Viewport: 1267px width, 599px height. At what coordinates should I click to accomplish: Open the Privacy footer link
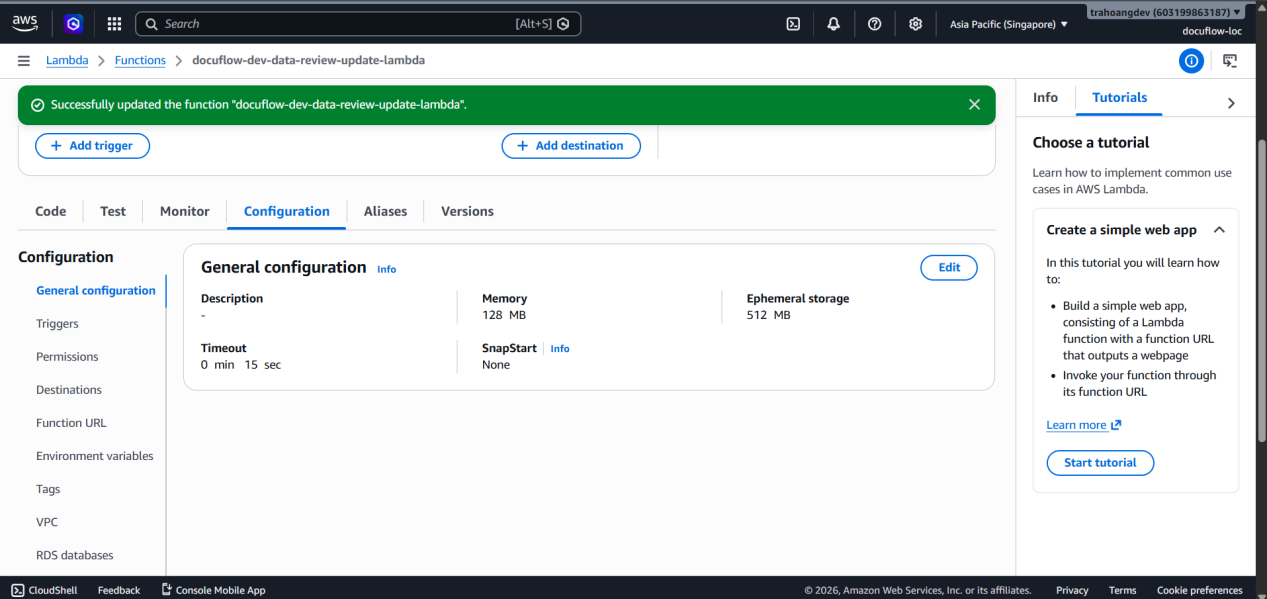(1072, 590)
